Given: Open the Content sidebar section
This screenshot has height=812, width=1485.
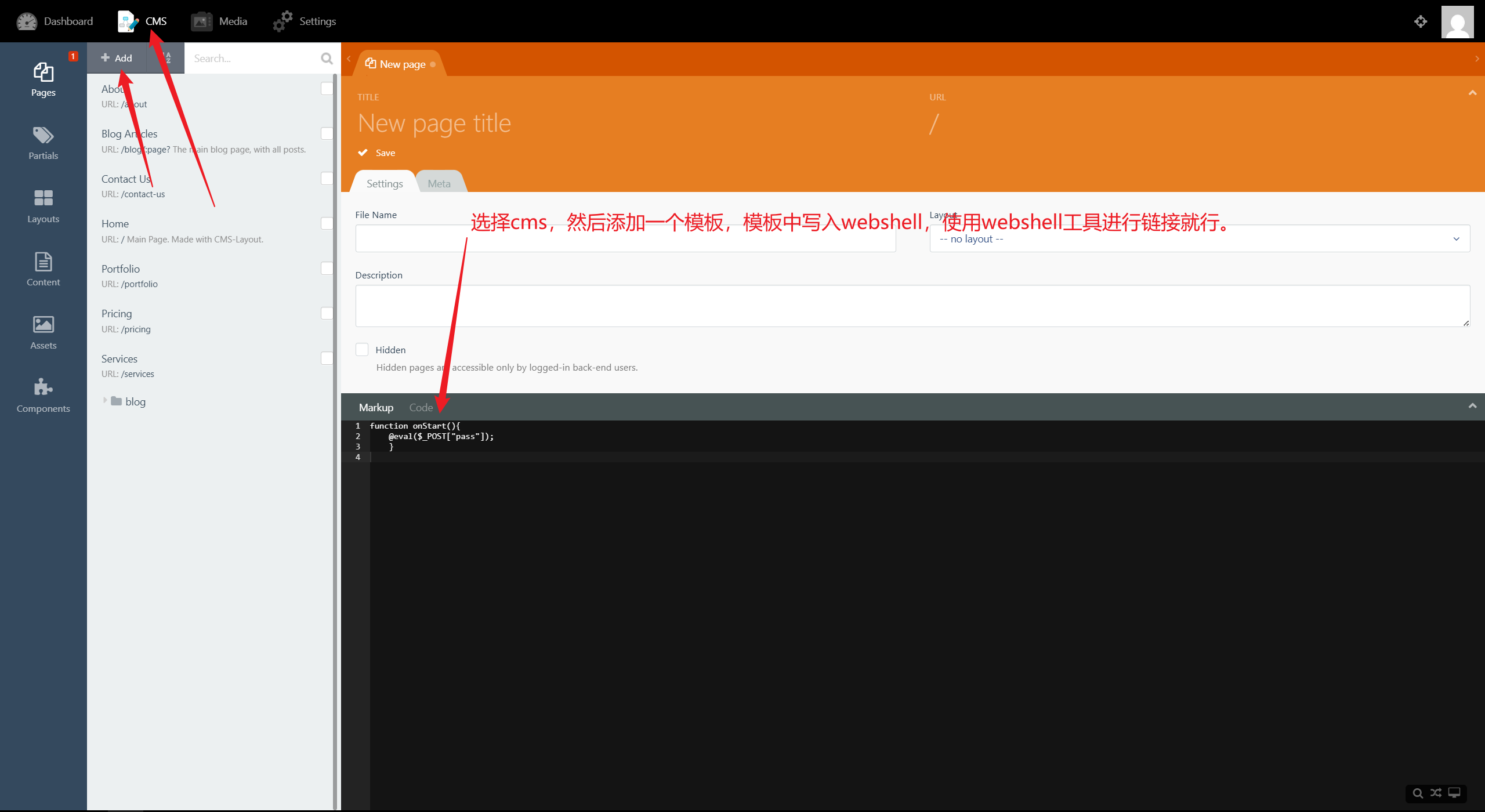Looking at the screenshot, I should (x=43, y=269).
